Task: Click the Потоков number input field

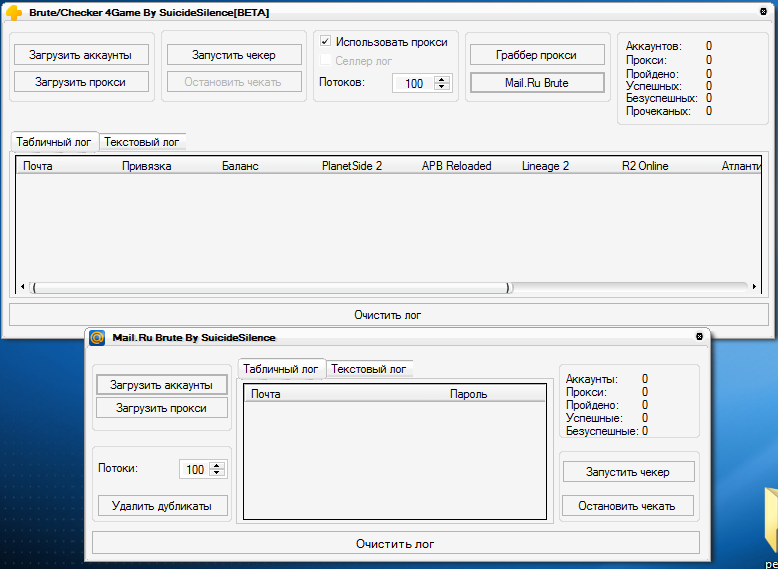Action: coord(412,84)
